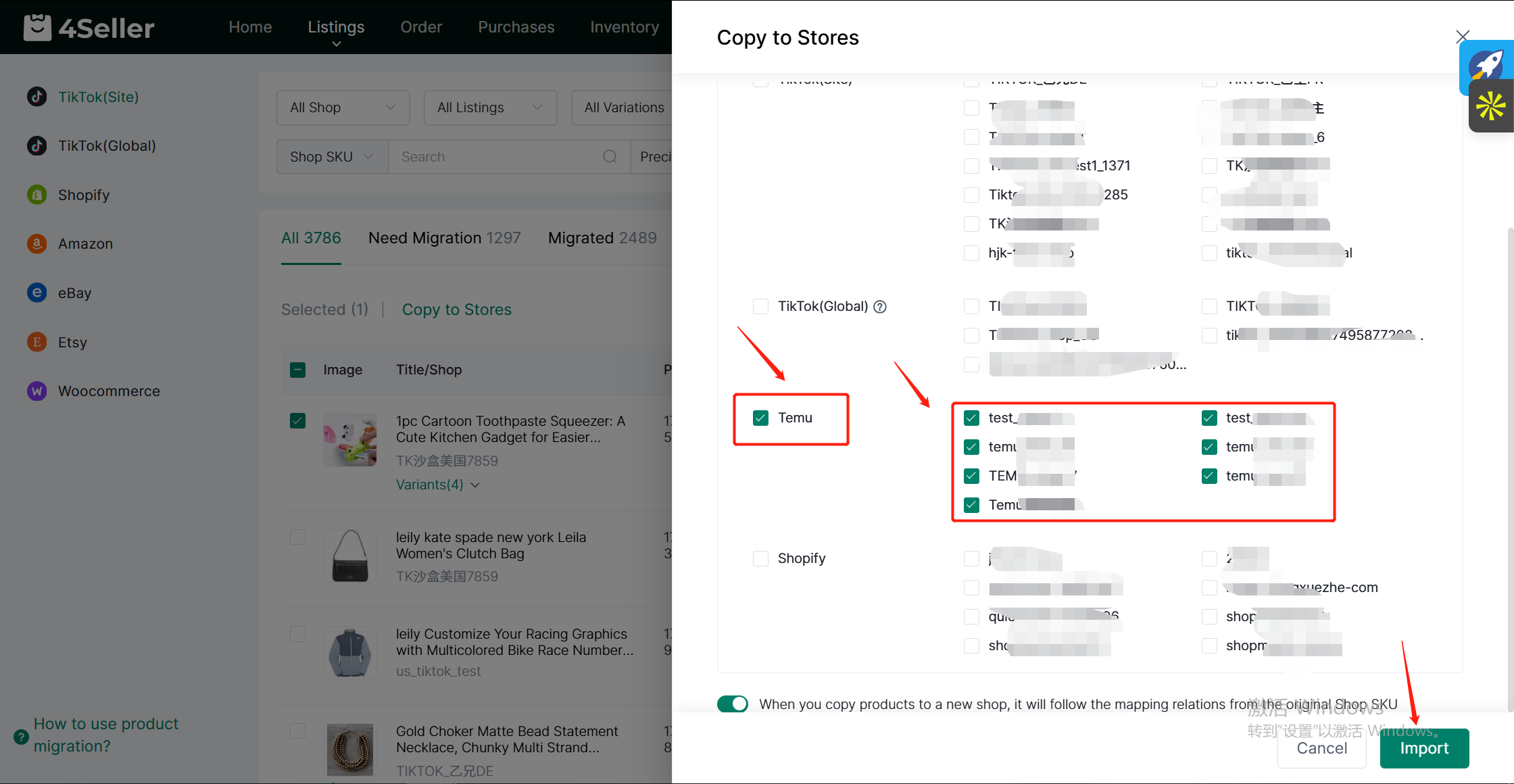The width and height of the screenshot is (1514, 784).
Task: Check the hjk- store checkbox
Action: point(972,253)
